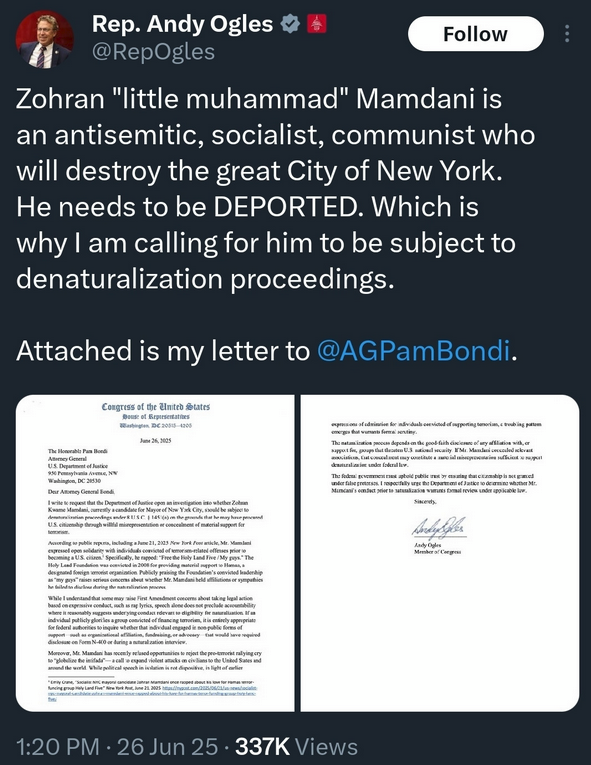The image size is (591, 765).
Task: Click the blue verified checkmark badge
Action: 291,24
